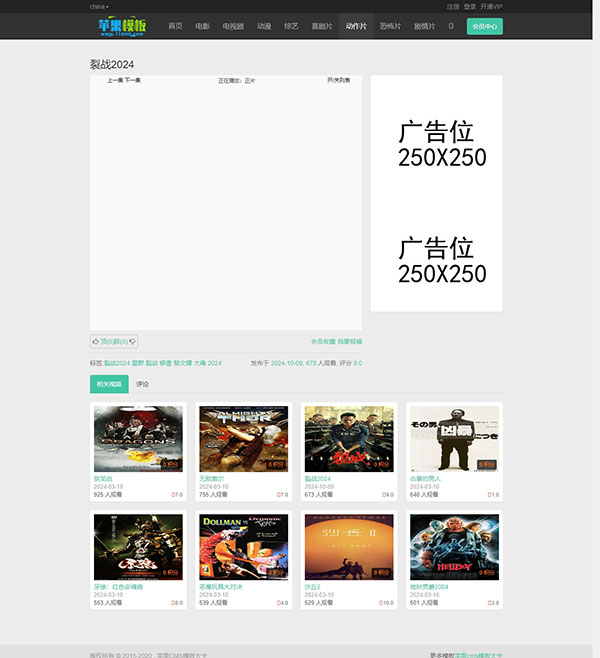This screenshot has width=600, height=658.
Task: Switch to the 评论 tab
Action: (142, 384)
